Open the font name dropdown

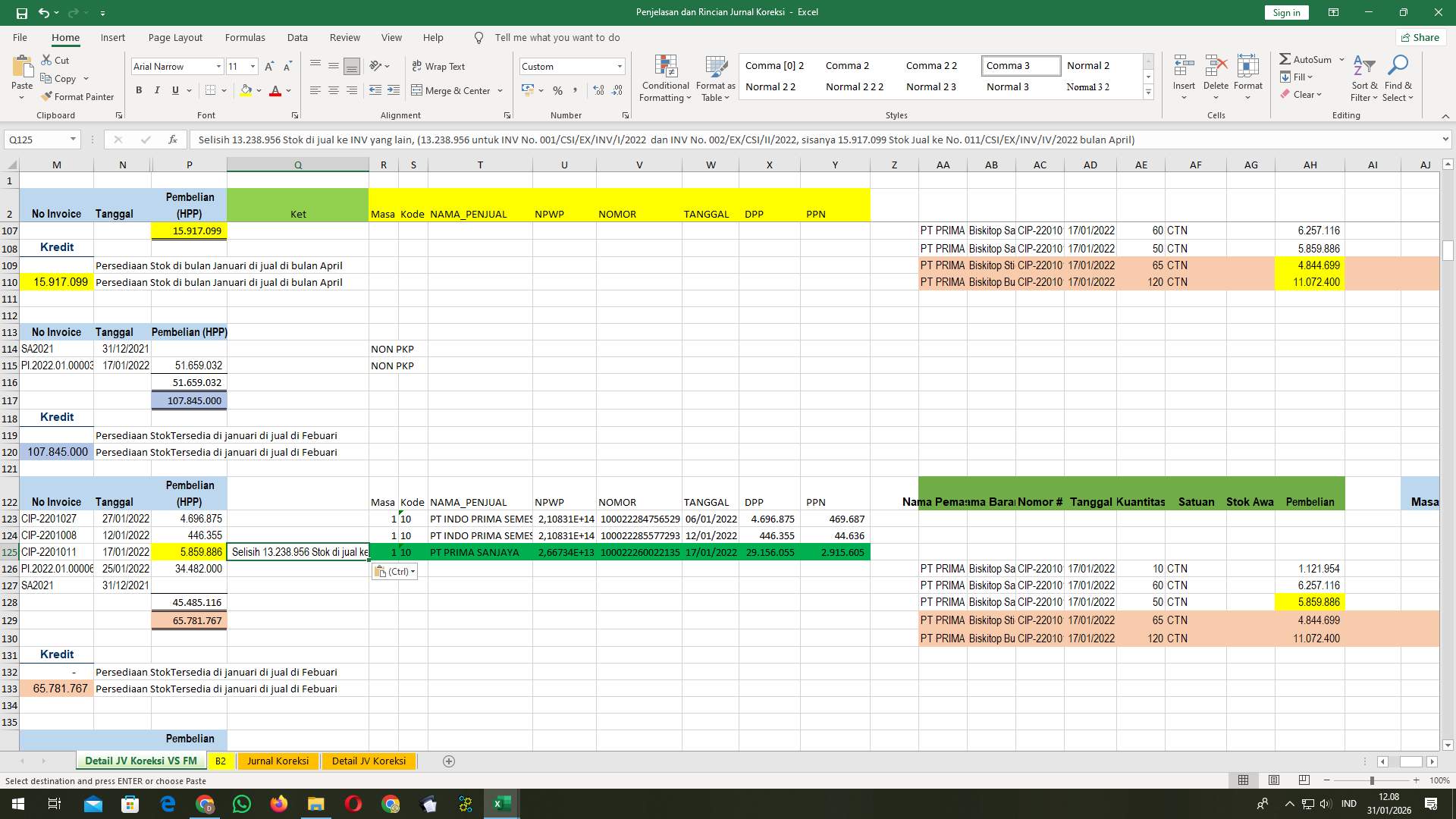(x=218, y=66)
